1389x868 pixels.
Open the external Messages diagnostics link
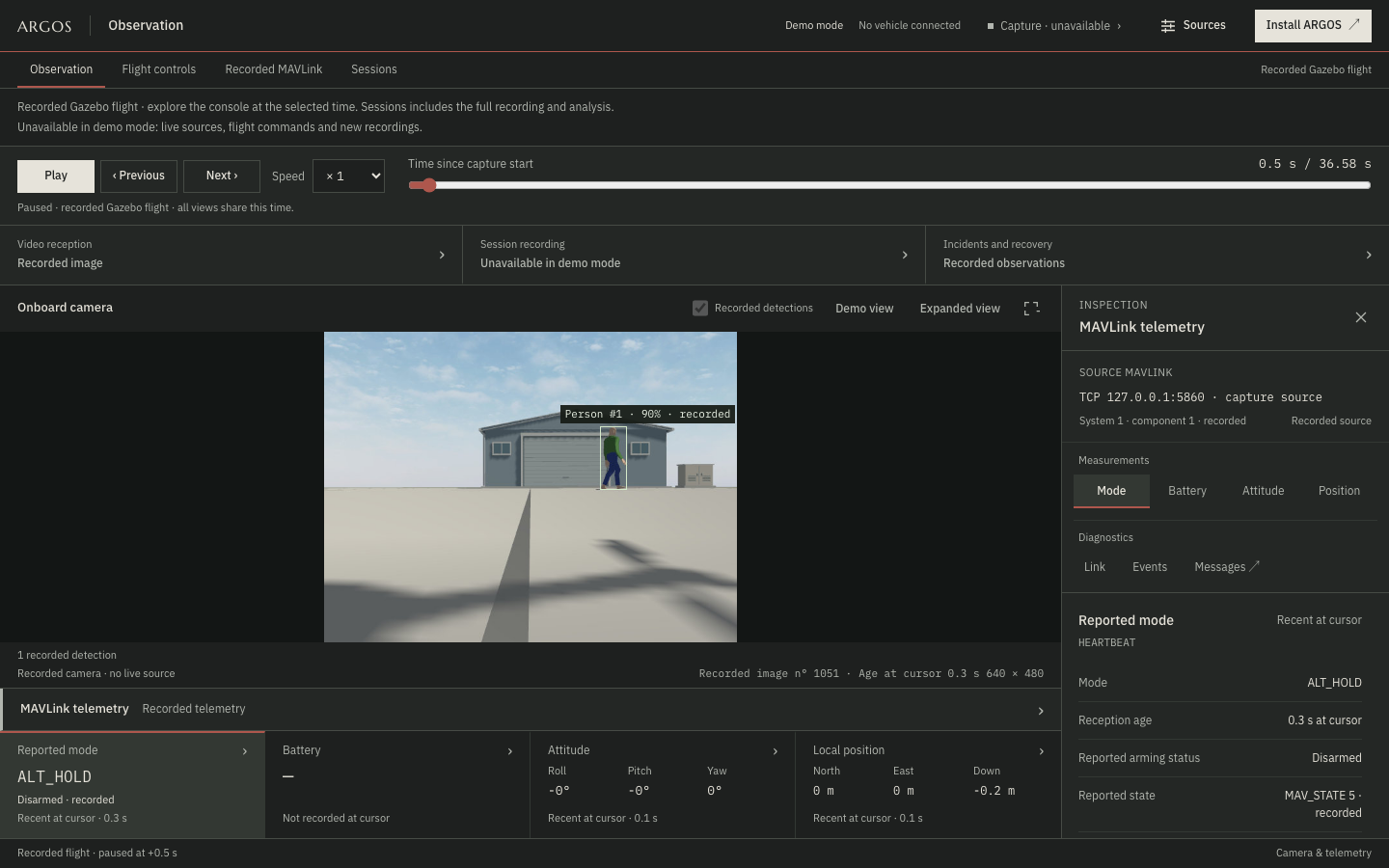pos(1227,567)
